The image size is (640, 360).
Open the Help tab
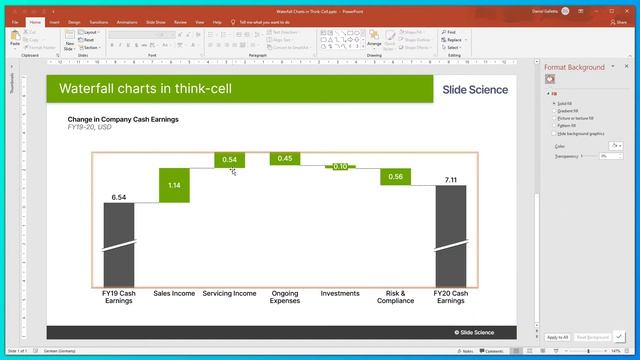[x=217, y=22]
